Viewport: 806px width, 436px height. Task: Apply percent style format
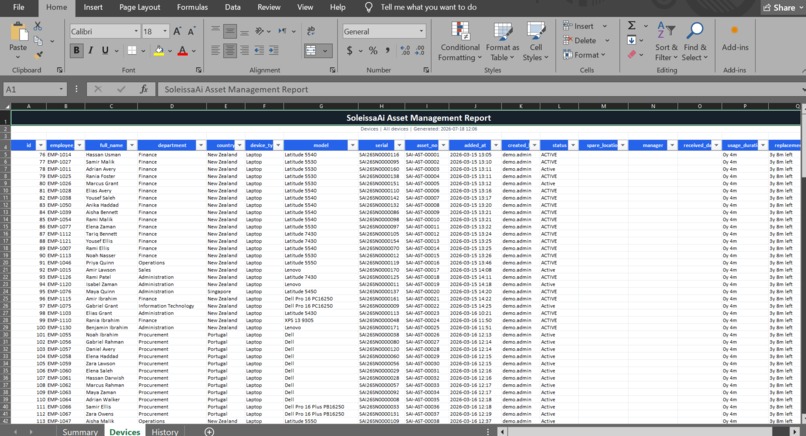click(373, 50)
